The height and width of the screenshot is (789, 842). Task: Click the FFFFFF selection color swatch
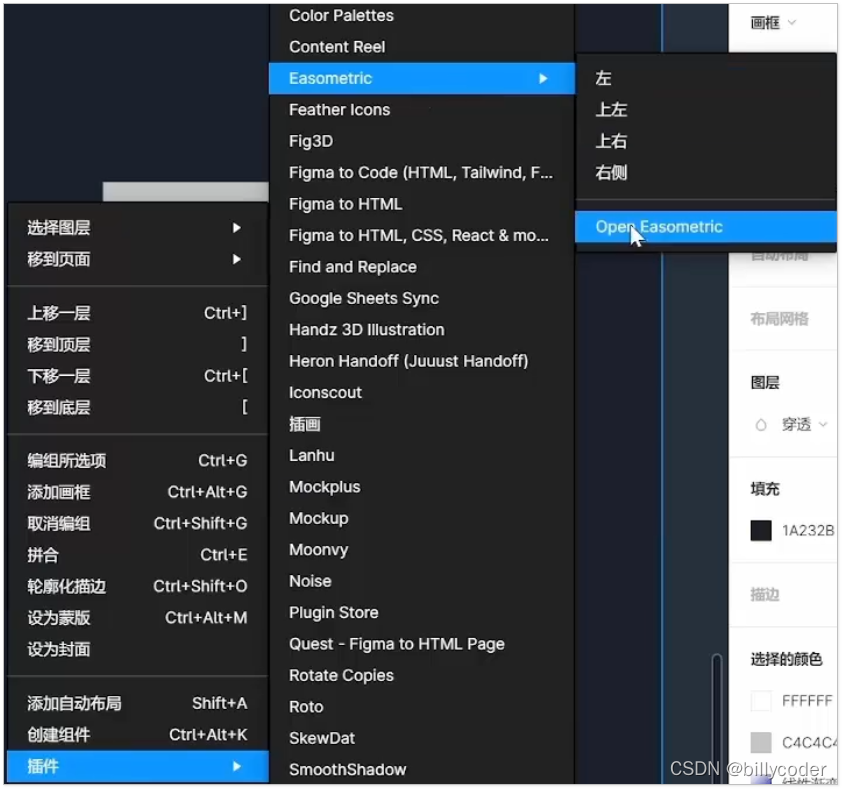[761, 701]
